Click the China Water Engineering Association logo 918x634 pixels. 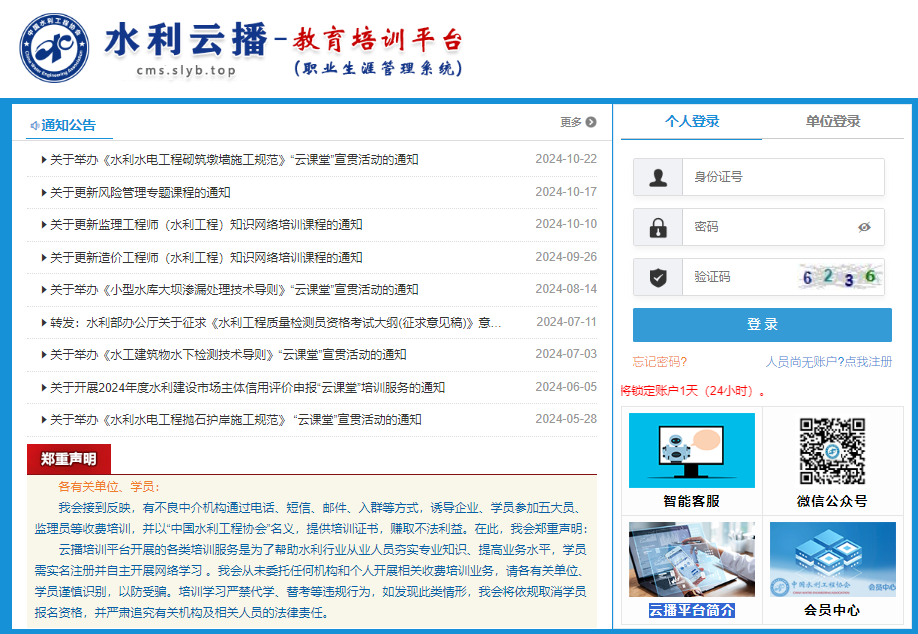(54, 48)
